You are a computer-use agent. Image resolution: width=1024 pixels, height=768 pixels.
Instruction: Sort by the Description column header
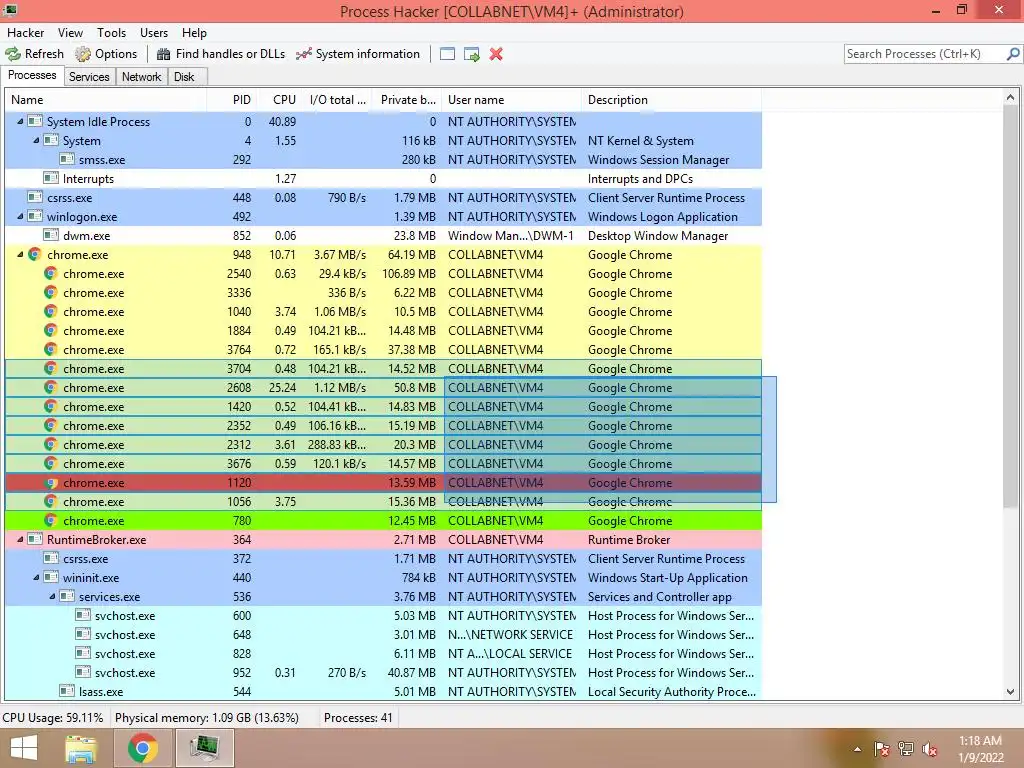(x=671, y=100)
